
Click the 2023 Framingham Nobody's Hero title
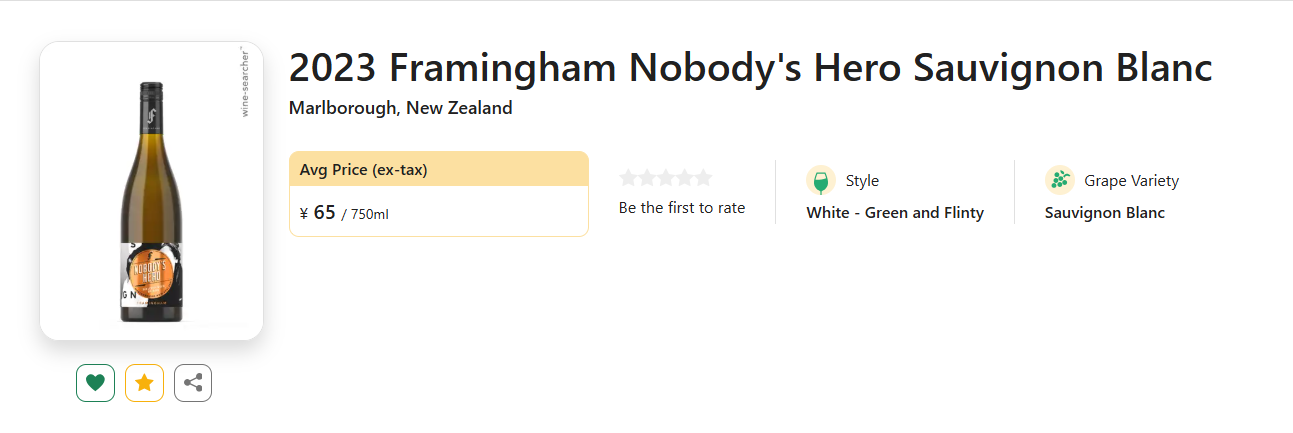(x=750, y=68)
